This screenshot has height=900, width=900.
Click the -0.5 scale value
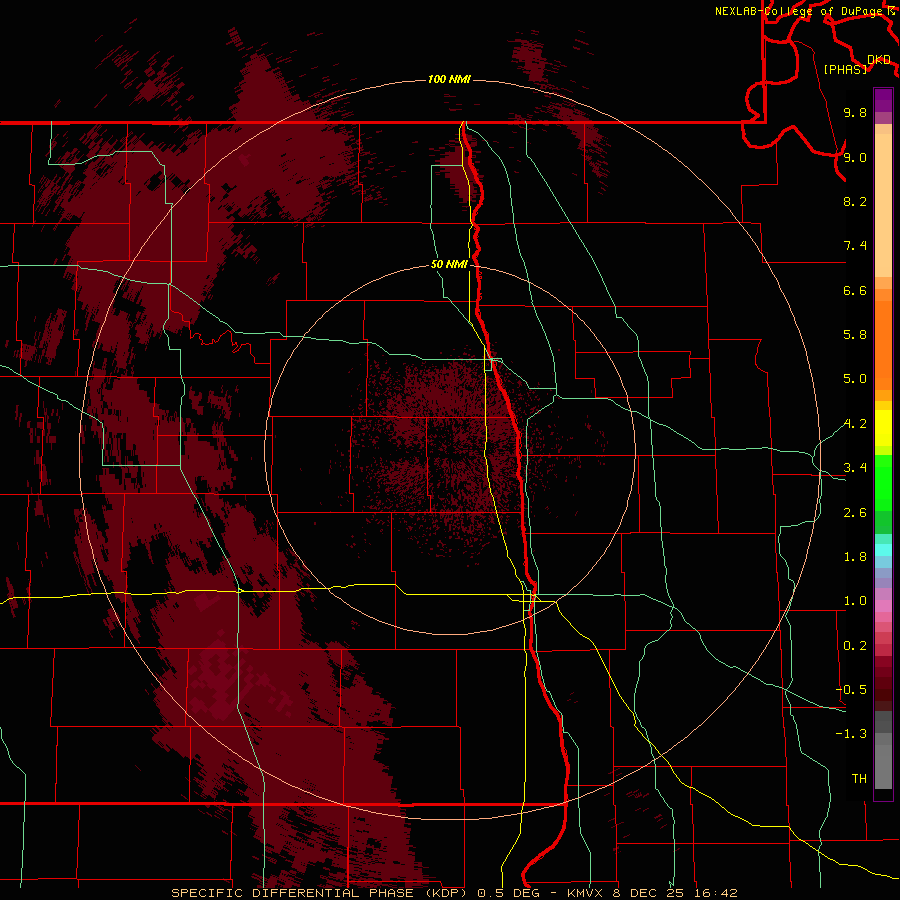(851, 690)
